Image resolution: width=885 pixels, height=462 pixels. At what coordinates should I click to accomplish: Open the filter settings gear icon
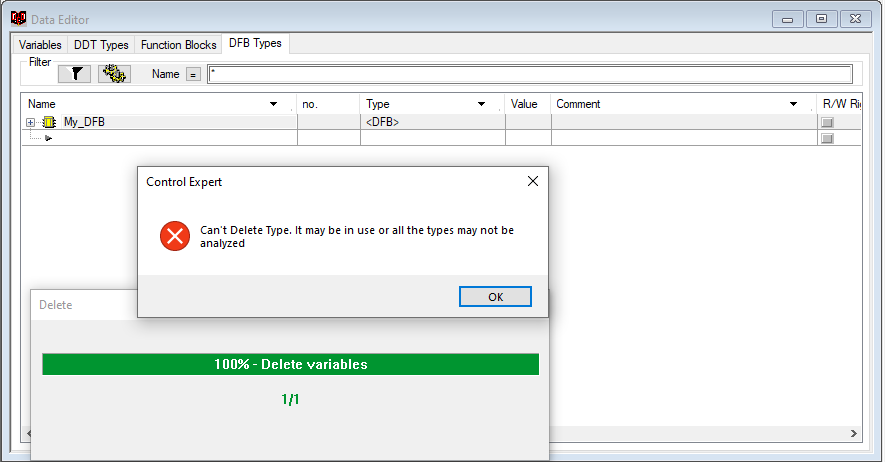click(115, 74)
